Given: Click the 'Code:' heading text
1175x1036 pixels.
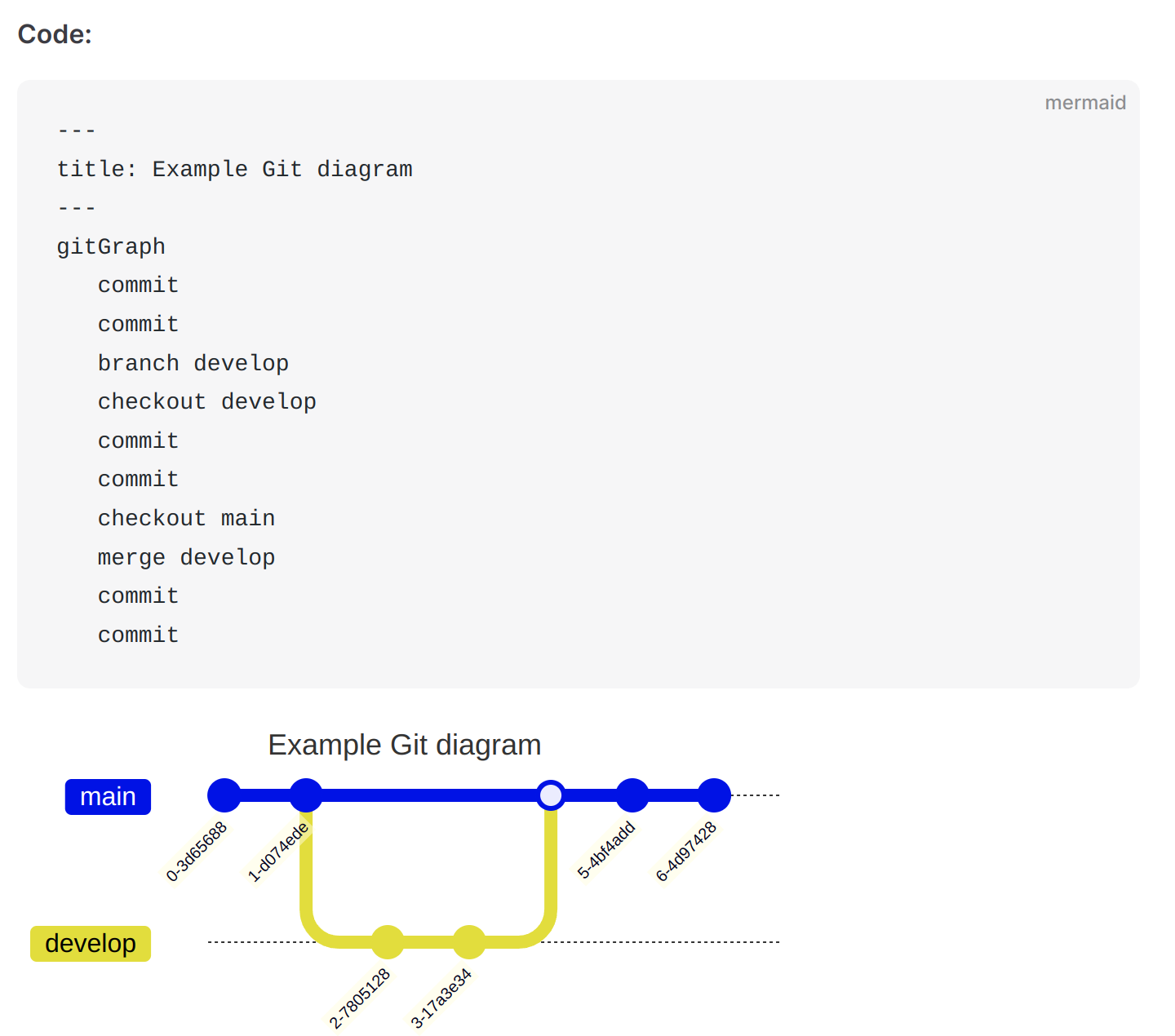Looking at the screenshot, I should point(55,34).
